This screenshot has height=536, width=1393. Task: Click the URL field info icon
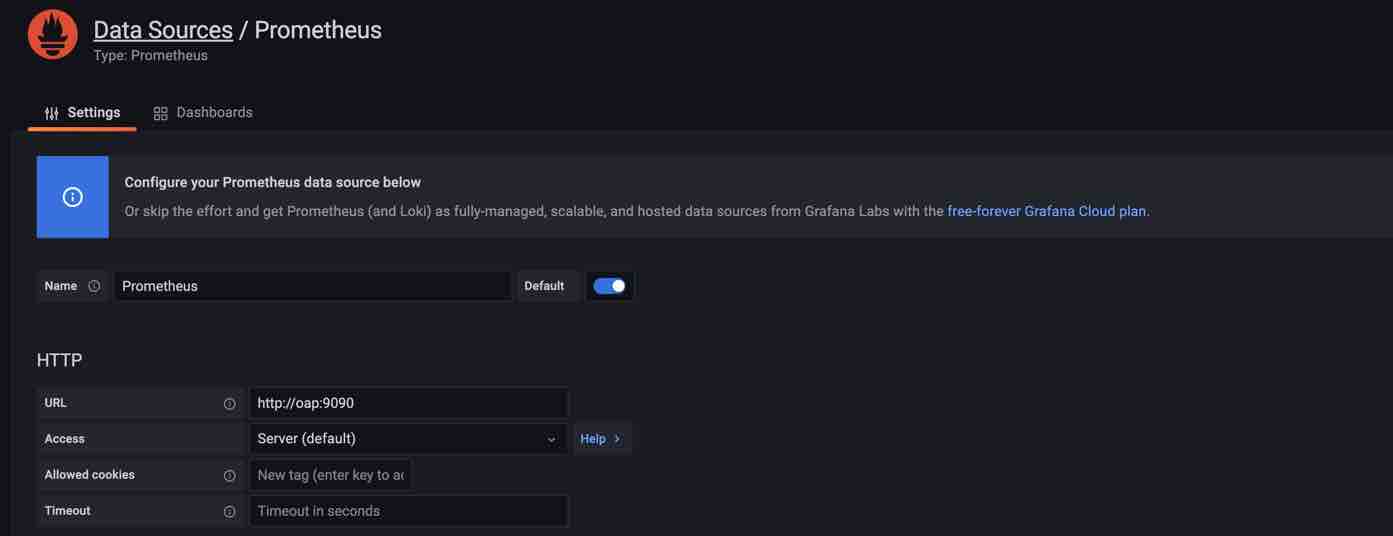pos(229,404)
